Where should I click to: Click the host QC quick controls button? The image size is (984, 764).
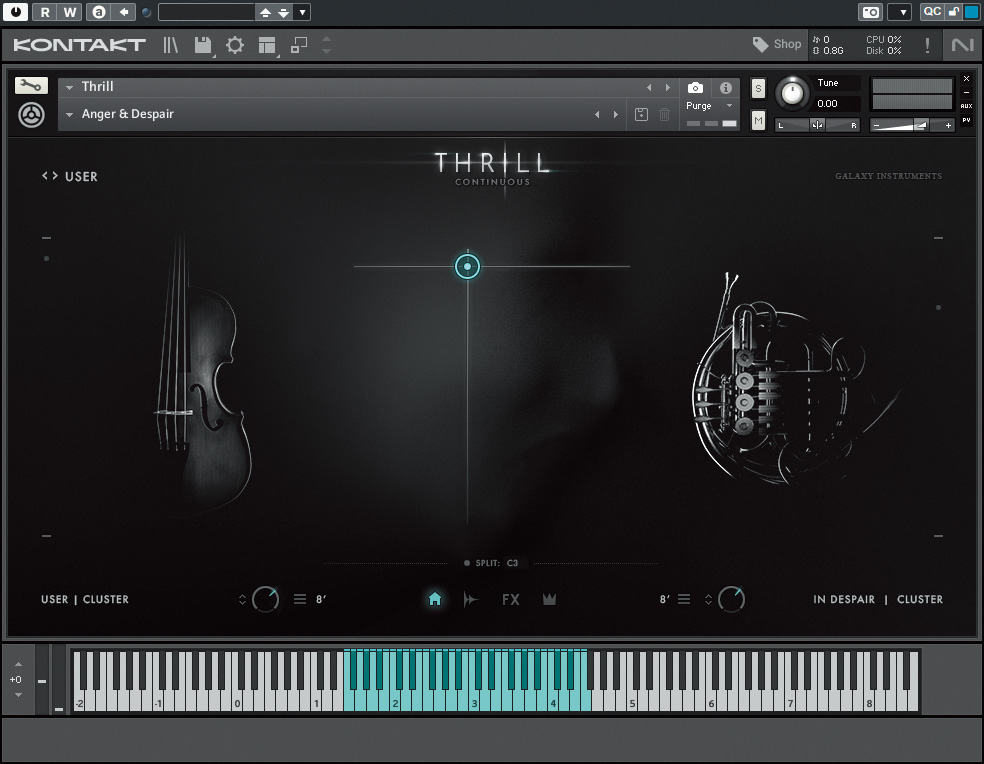pyautogui.click(x=932, y=11)
